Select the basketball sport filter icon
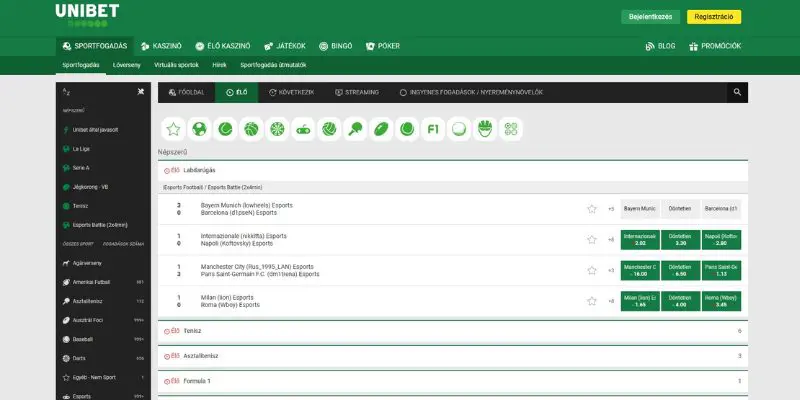This screenshot has height=400, width=800. 251,129
